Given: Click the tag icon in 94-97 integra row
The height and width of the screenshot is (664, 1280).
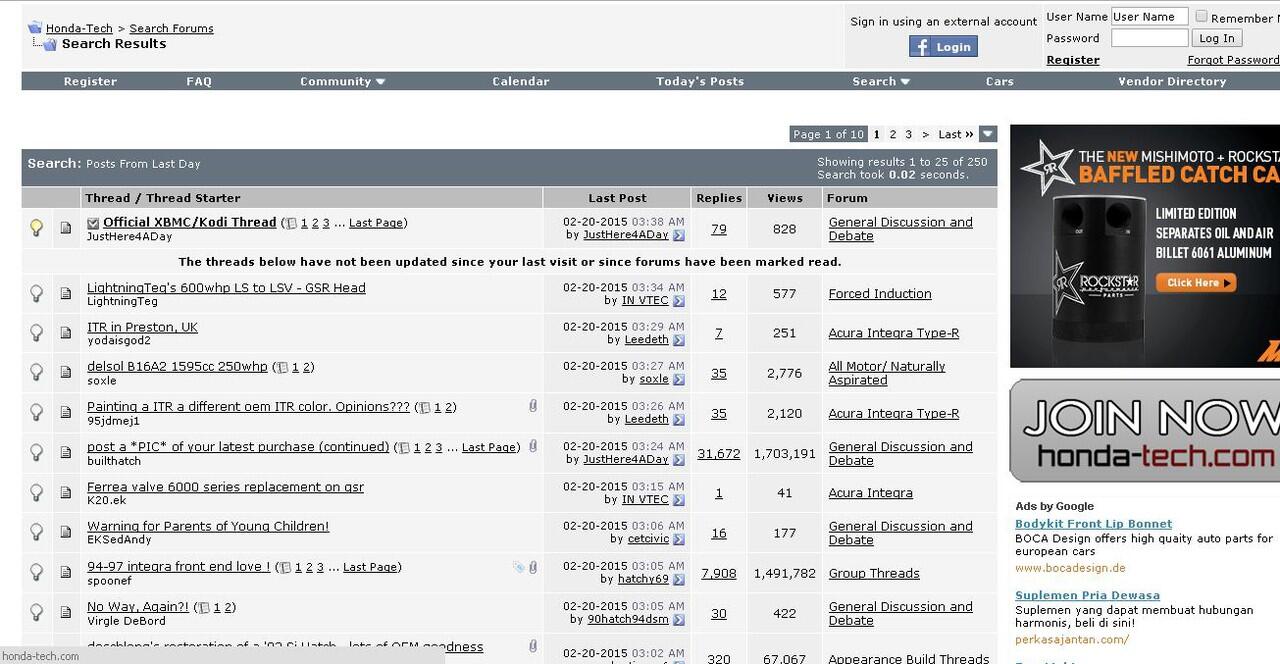Looking at the screenshot, I should [x=519, y=567].
